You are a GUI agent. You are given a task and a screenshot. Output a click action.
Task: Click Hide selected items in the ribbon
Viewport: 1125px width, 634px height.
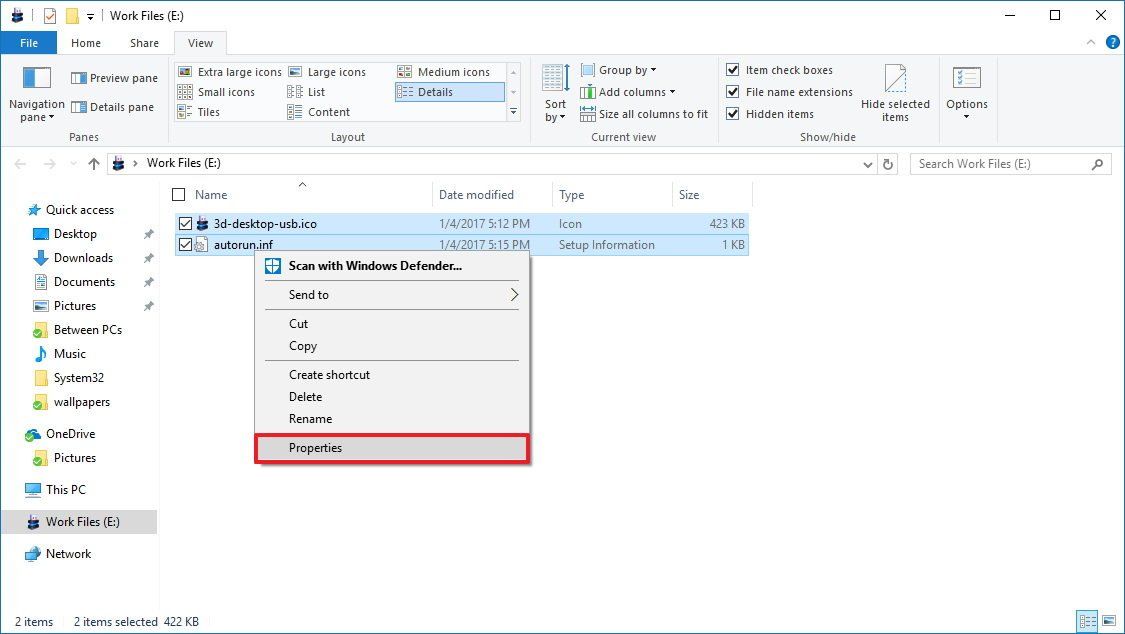point(895,95)
